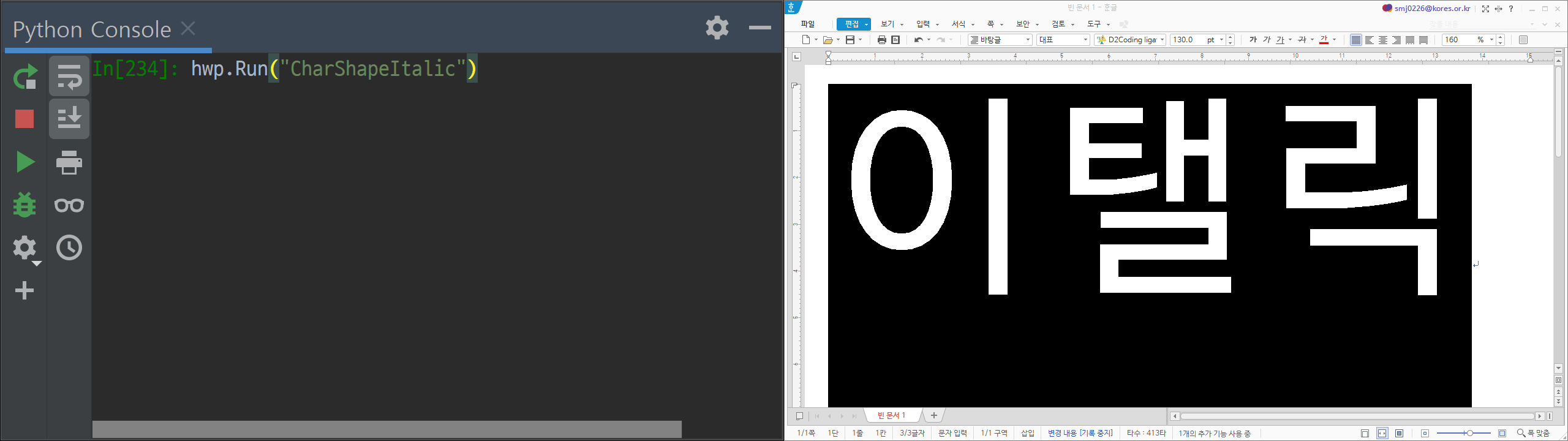
Task: Open Hangul help question mark
Action: (1511, 9)
